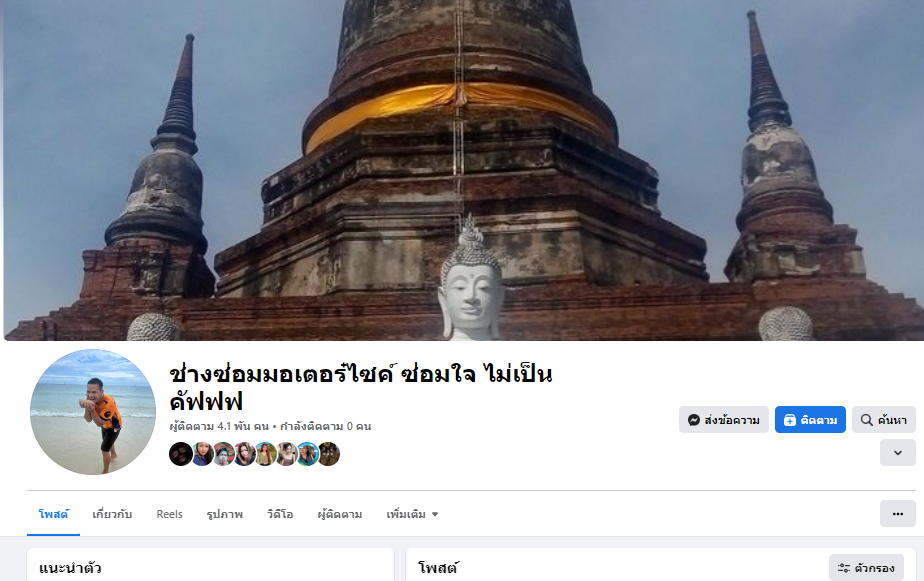The height and width of the screenshot is (581, 924).
Task: Click the follow plus icon in ติดตาม
Action: 790,420
